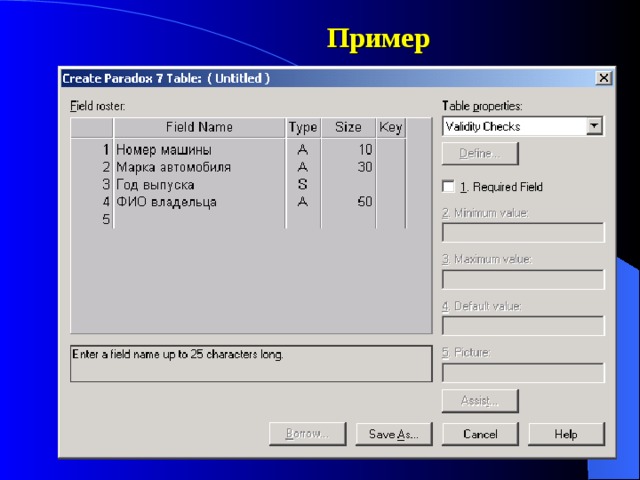The height and width of the screenshot is (480, 640).
Task: Click the empty Field Name cell in row 5
Action: [200, 219]
